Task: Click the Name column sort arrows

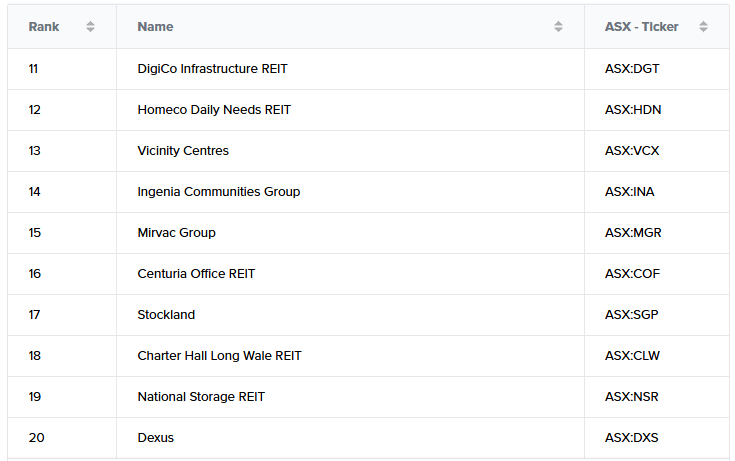Action: 558,27
